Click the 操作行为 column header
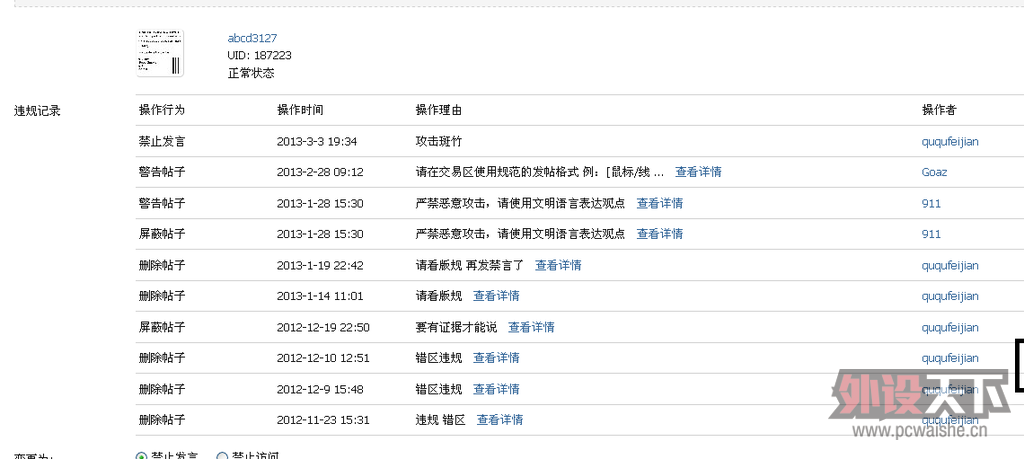Screen dimensions: 1024x459 pyautogui.click(x=162, y=110)
